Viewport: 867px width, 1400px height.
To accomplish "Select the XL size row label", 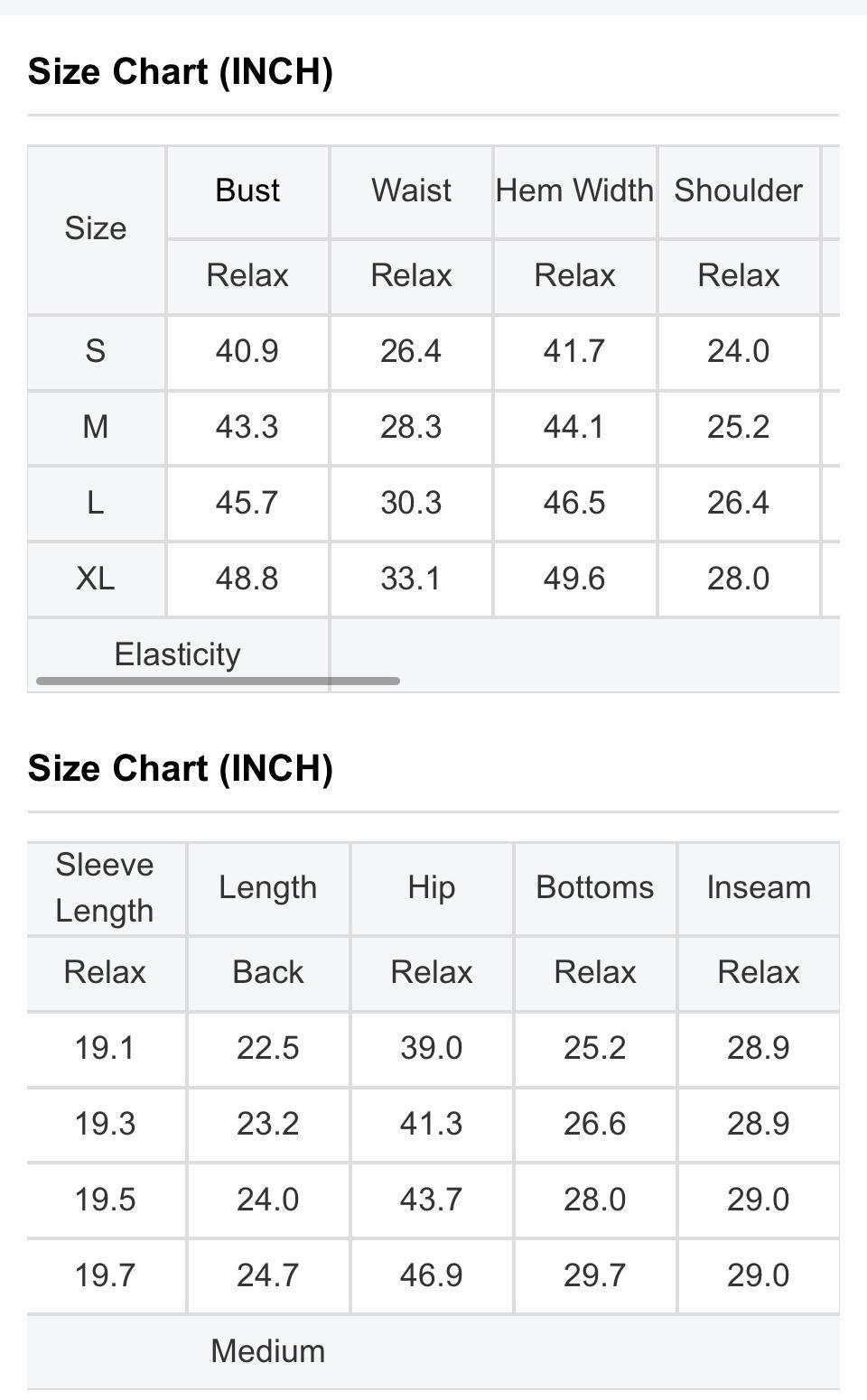I will click(96, 579).
